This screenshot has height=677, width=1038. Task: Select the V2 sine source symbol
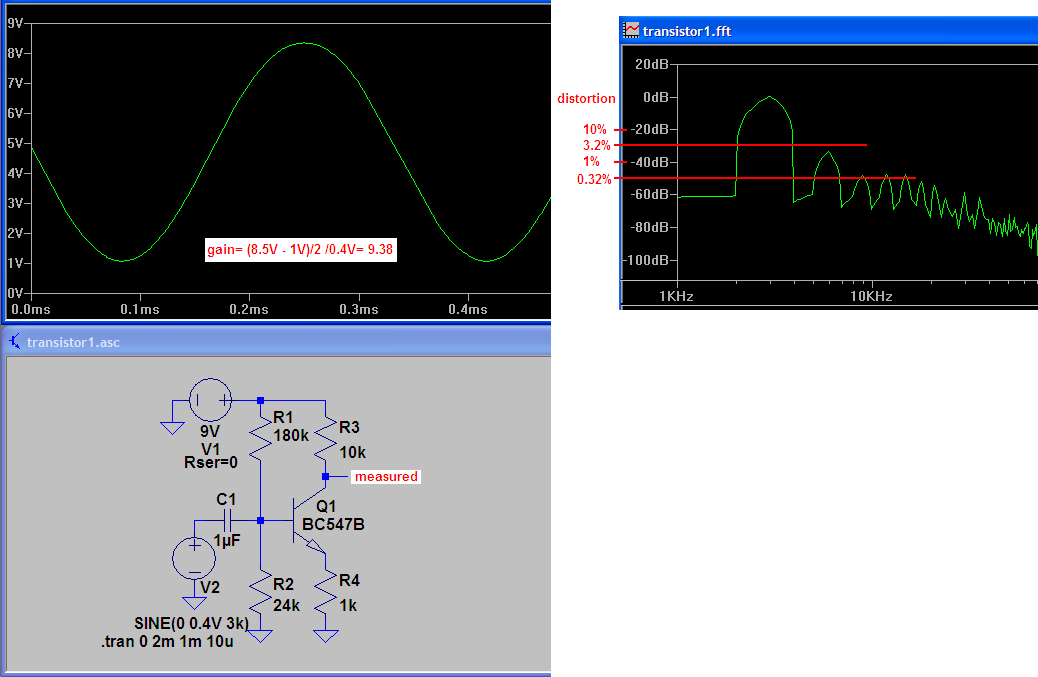[x=194, y=558]
